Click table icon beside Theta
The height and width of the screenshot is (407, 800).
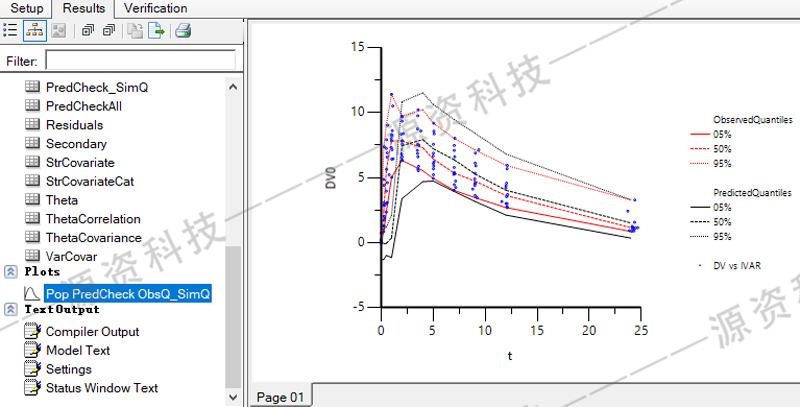(32, 200)
